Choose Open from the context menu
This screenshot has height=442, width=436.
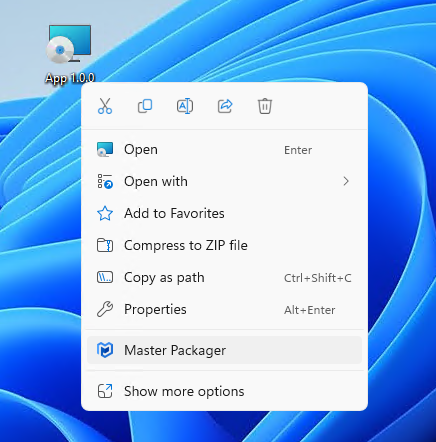[x=224, y=150]
